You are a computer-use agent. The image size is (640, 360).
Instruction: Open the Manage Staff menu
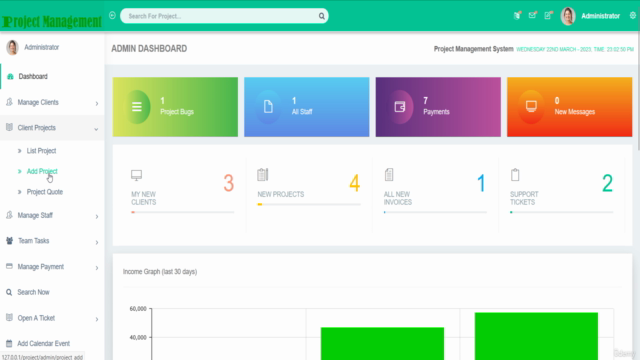(x=52, y=215)
